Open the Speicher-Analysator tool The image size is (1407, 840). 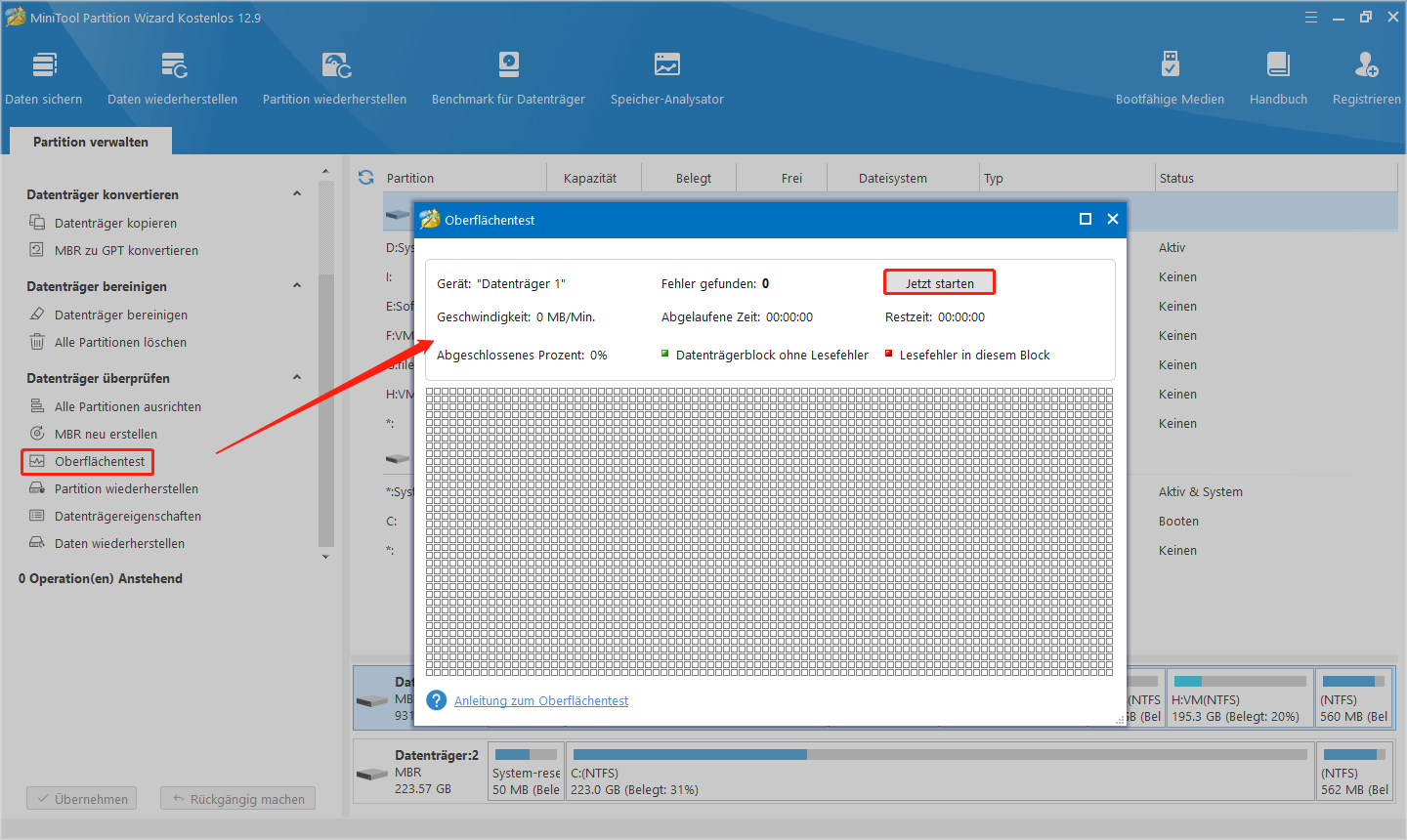[667, 78]
